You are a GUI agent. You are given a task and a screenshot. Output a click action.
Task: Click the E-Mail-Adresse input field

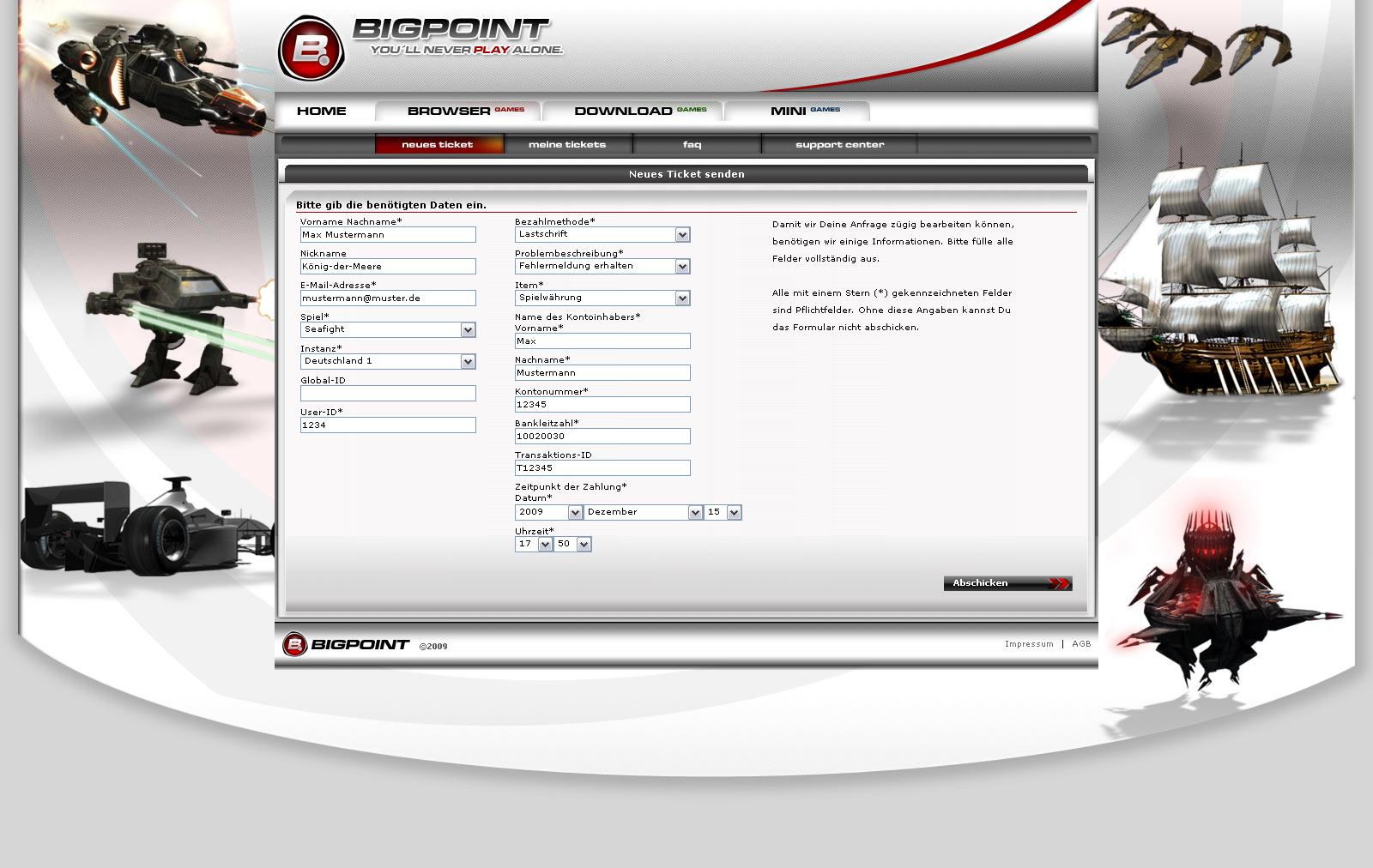click(388, 298)
